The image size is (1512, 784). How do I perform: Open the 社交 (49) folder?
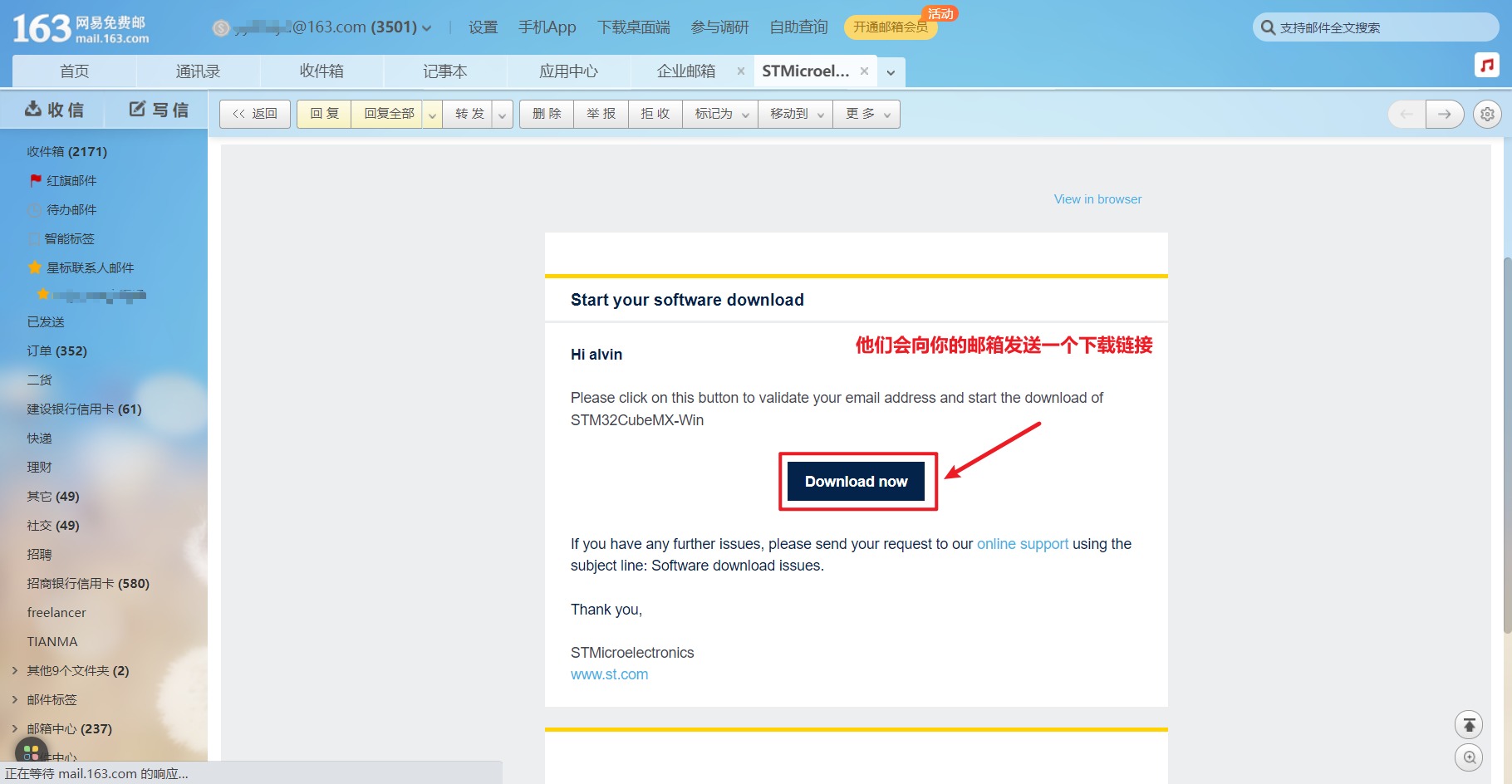53,525
